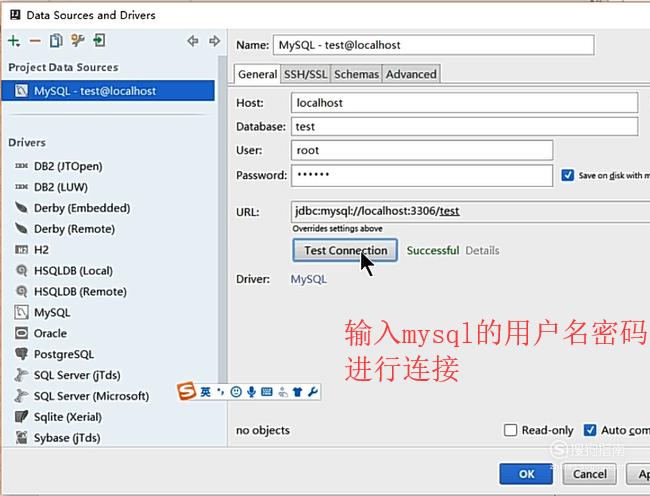Screen dimensions: 650x496
Task: Click the Name input field
Action: click(x=434, y=45)
